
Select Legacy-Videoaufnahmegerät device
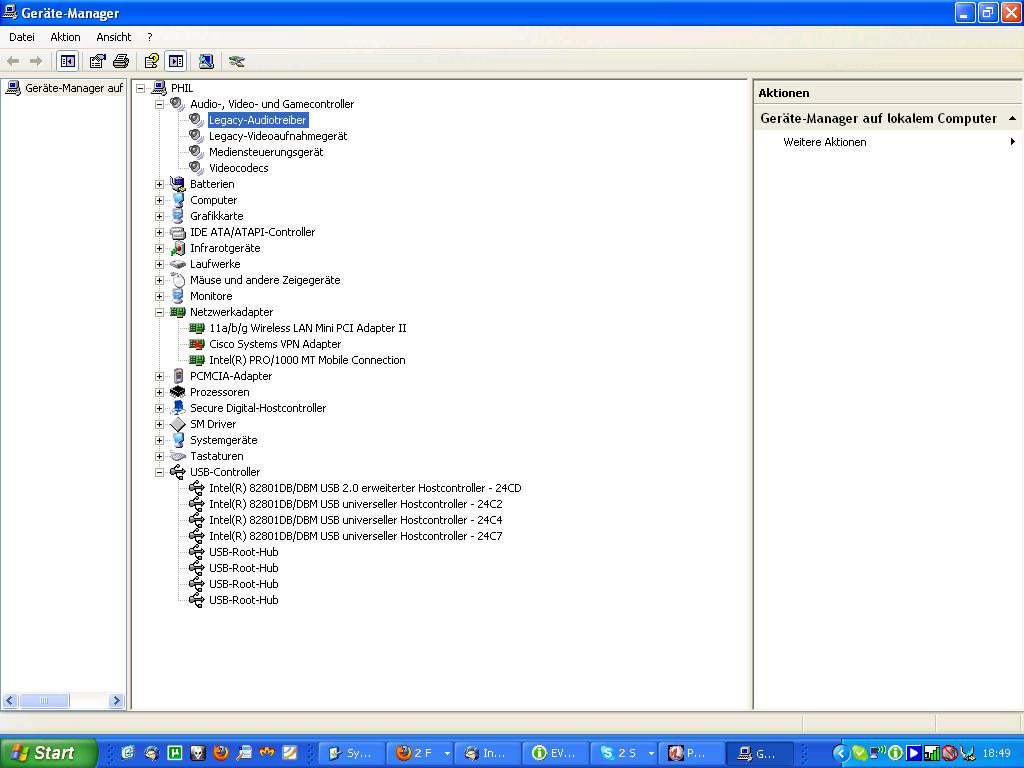pos(278,136)
